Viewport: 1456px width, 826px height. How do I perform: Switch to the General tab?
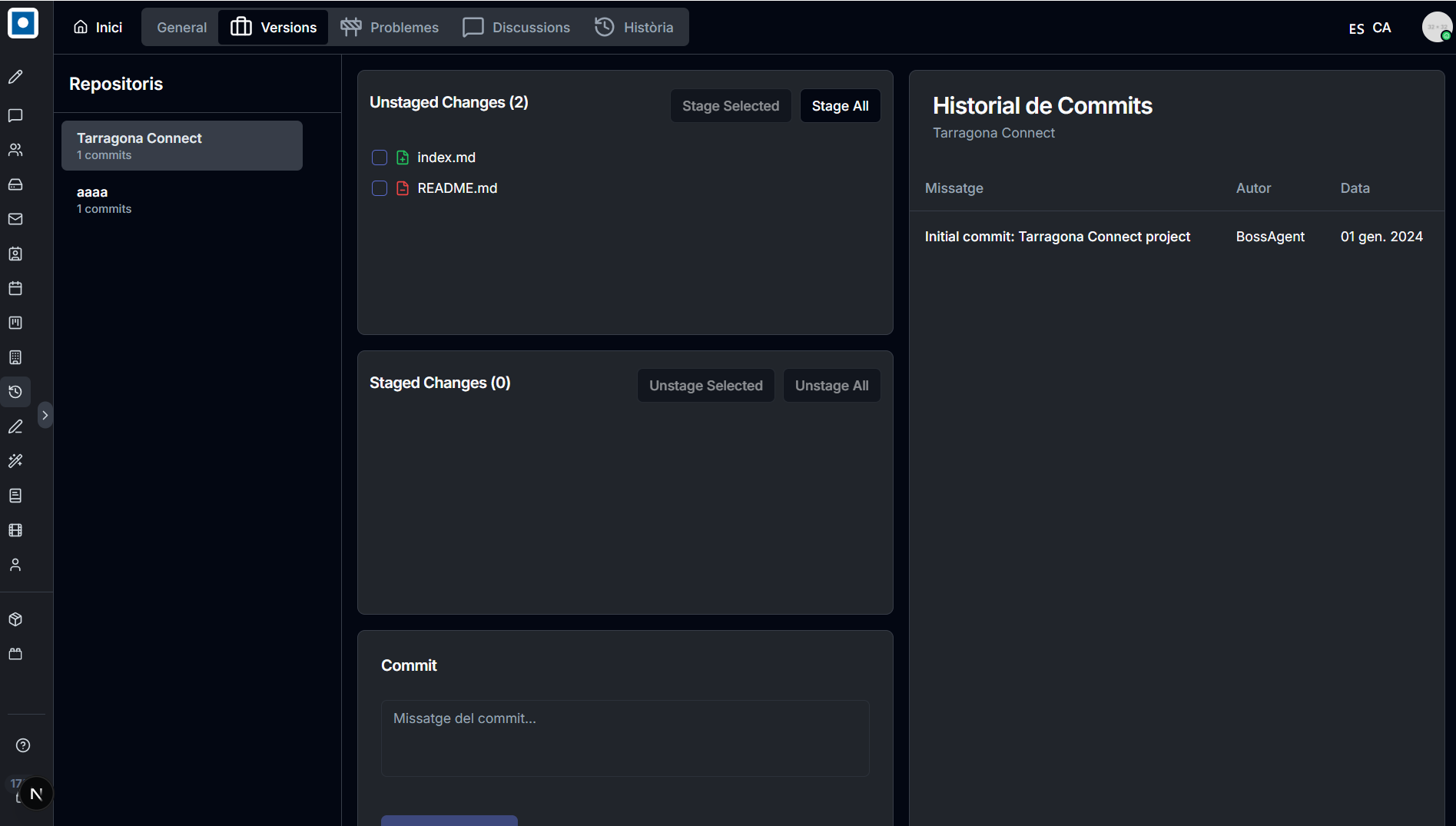(181, 27)
